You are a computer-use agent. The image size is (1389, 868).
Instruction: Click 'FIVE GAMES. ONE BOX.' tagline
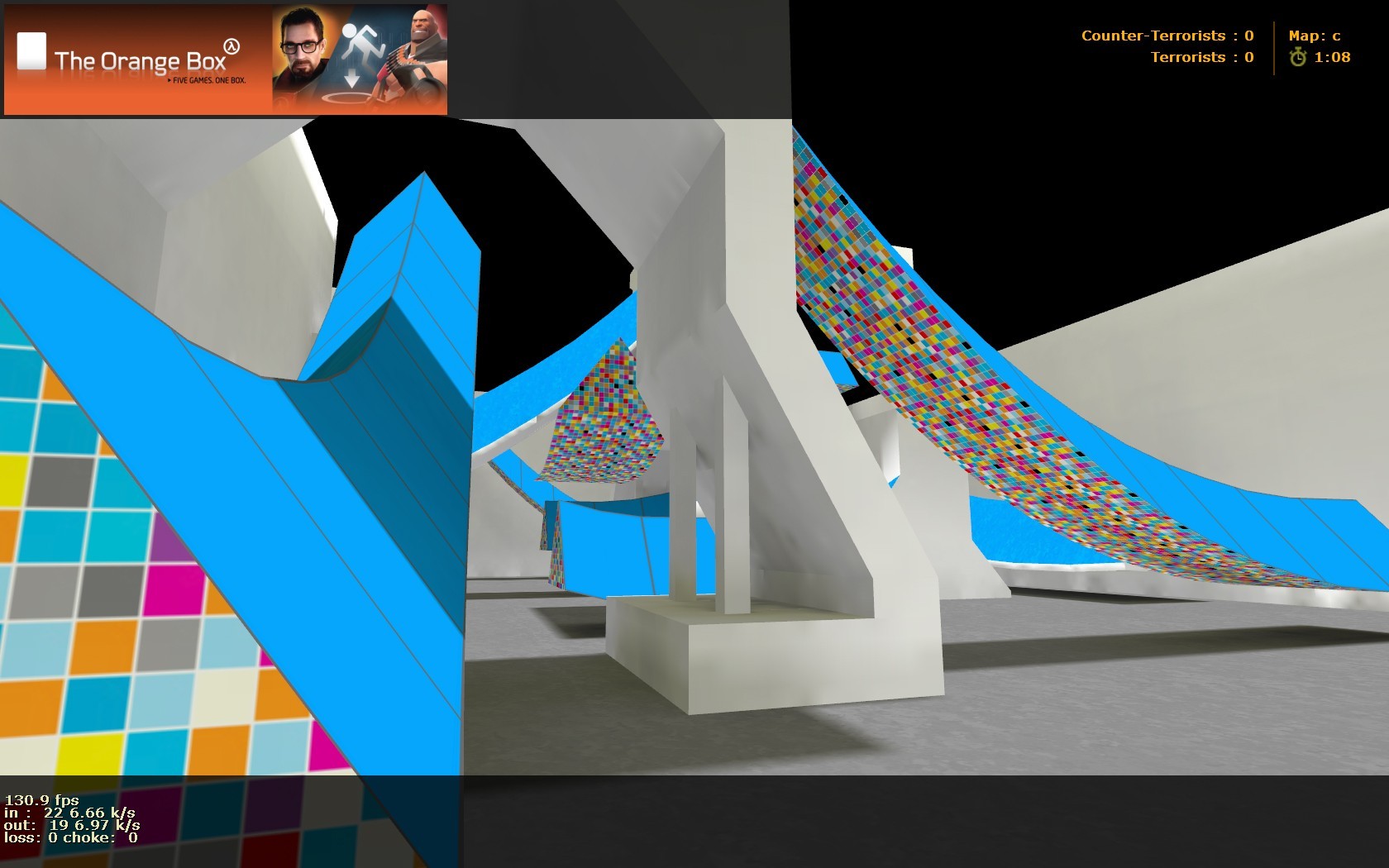point(207,80)
